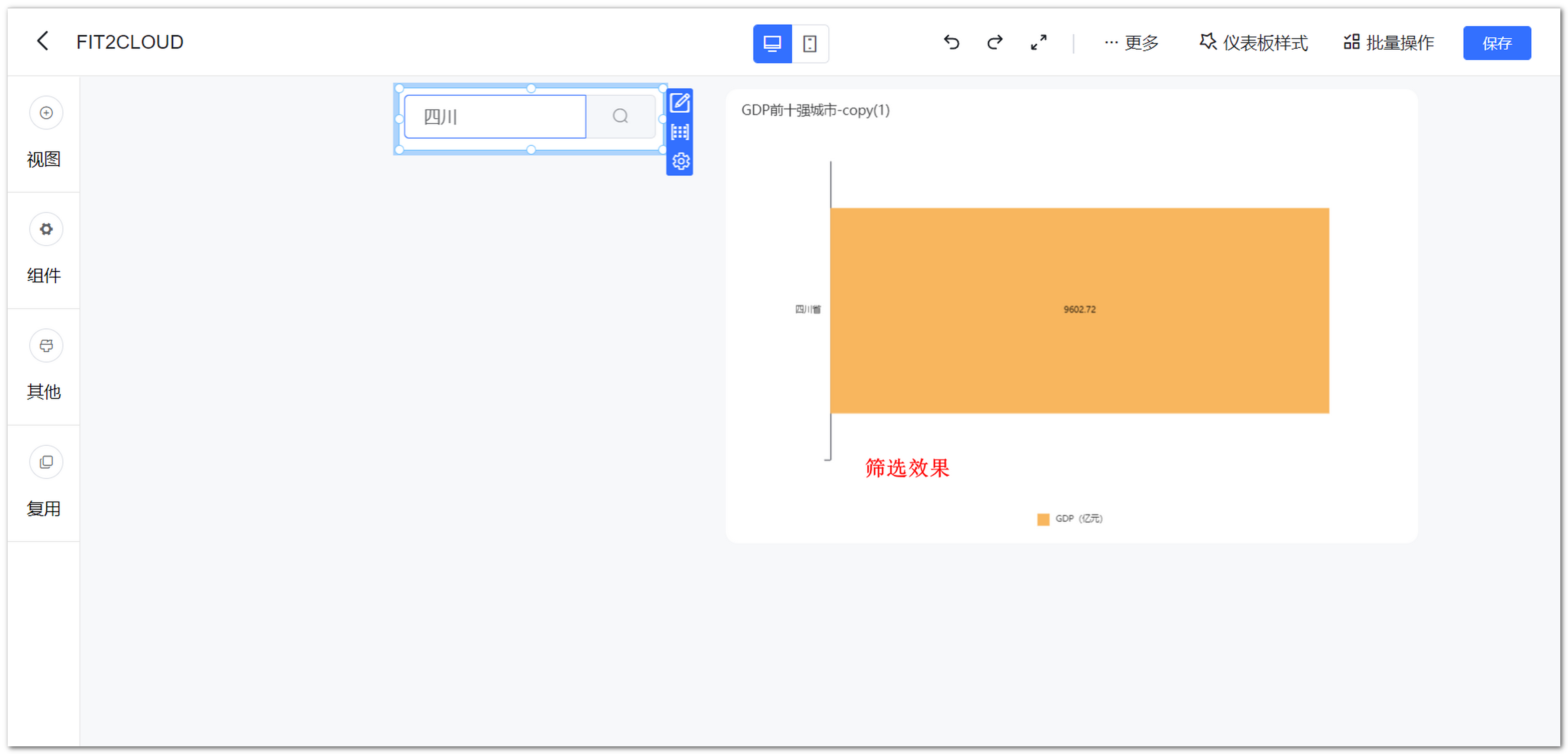Screen dimensions: 1568x754
Task: Open 批量操作 batch operations
Action: tap(1388, 42)
